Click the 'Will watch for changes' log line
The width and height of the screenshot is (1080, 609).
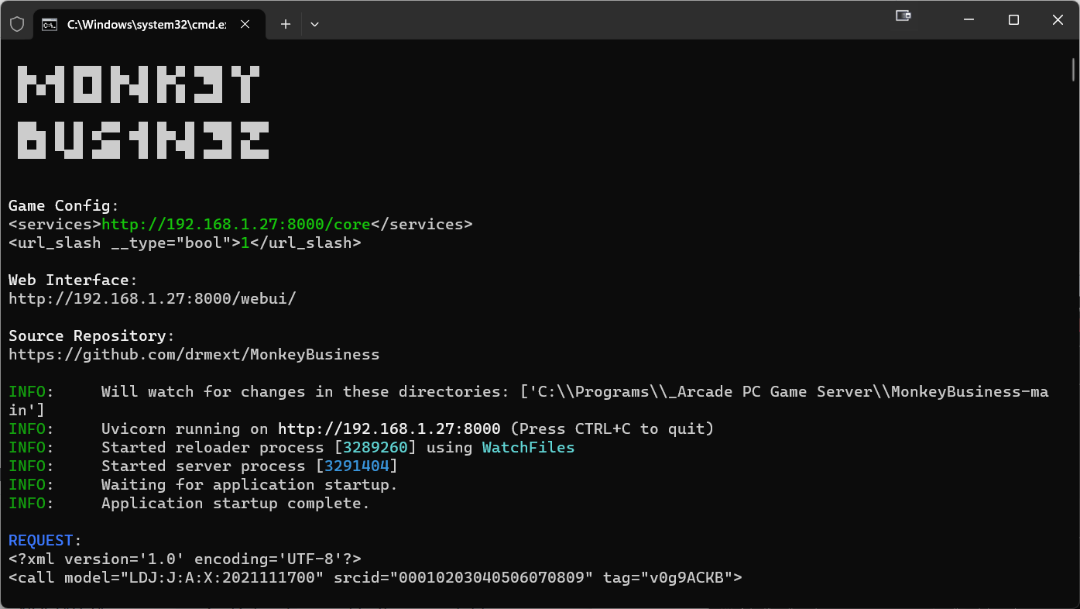pyautogui.click(x=528, y=400)
